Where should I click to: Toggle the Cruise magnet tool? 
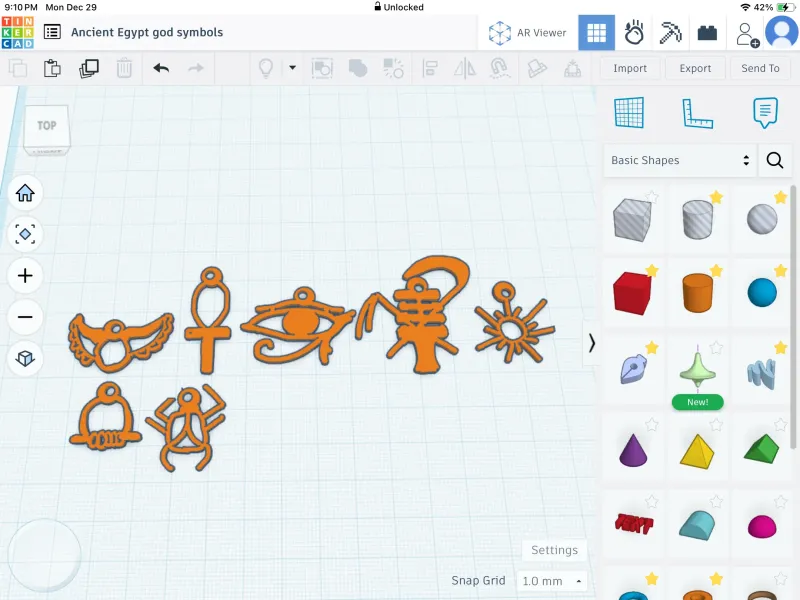pos(500,68)
